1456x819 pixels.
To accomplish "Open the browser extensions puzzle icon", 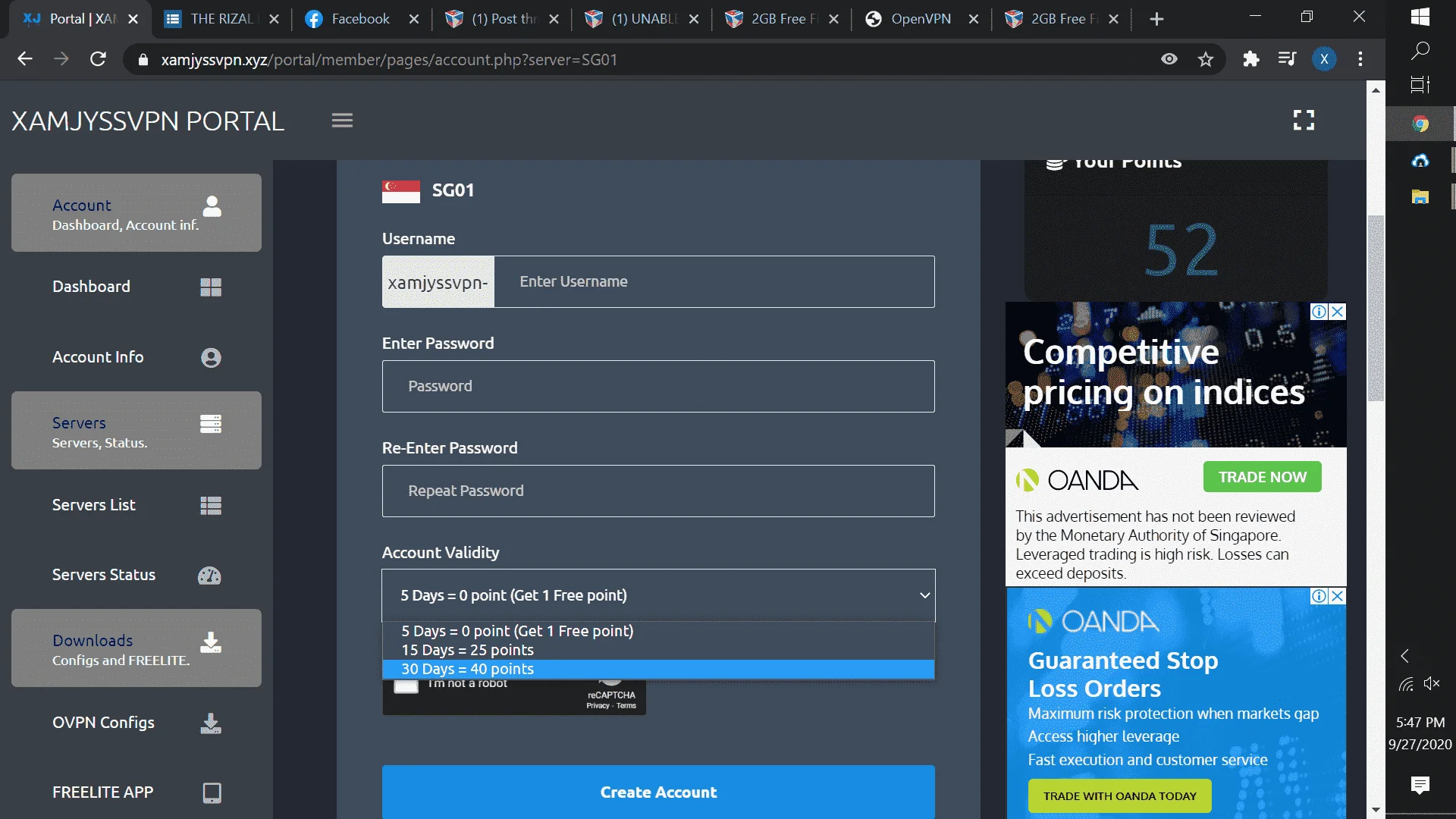I will coord(1251,59).
